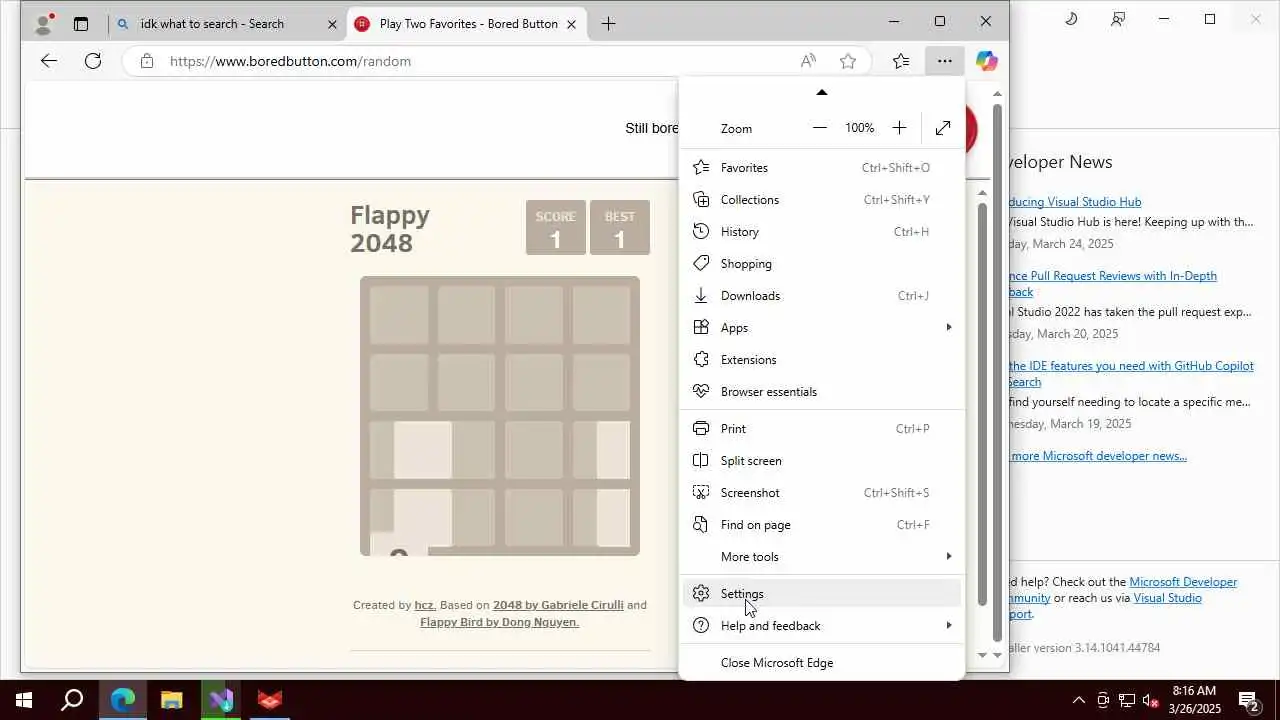This screenshot has height=720, width=1280.
Task: Open Visual Studio Hub news link
Action: pyautogui.click(x=1075, y=202)
